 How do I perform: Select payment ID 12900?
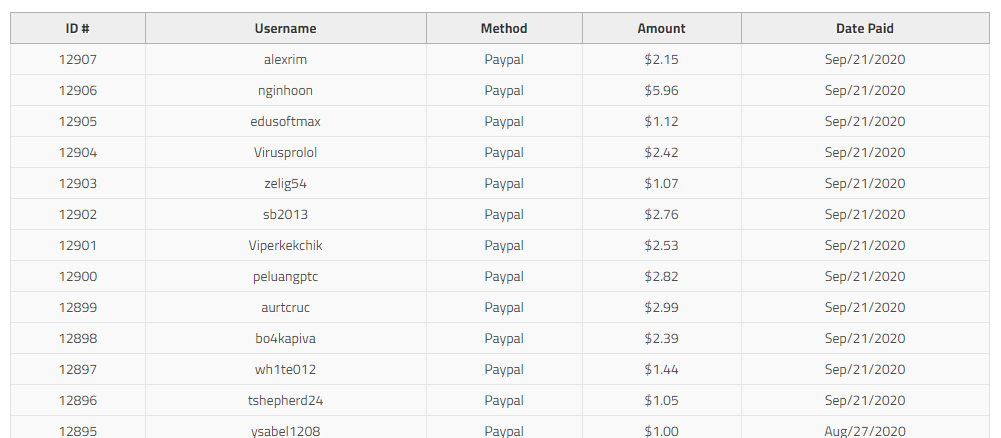tap(78, 276)
